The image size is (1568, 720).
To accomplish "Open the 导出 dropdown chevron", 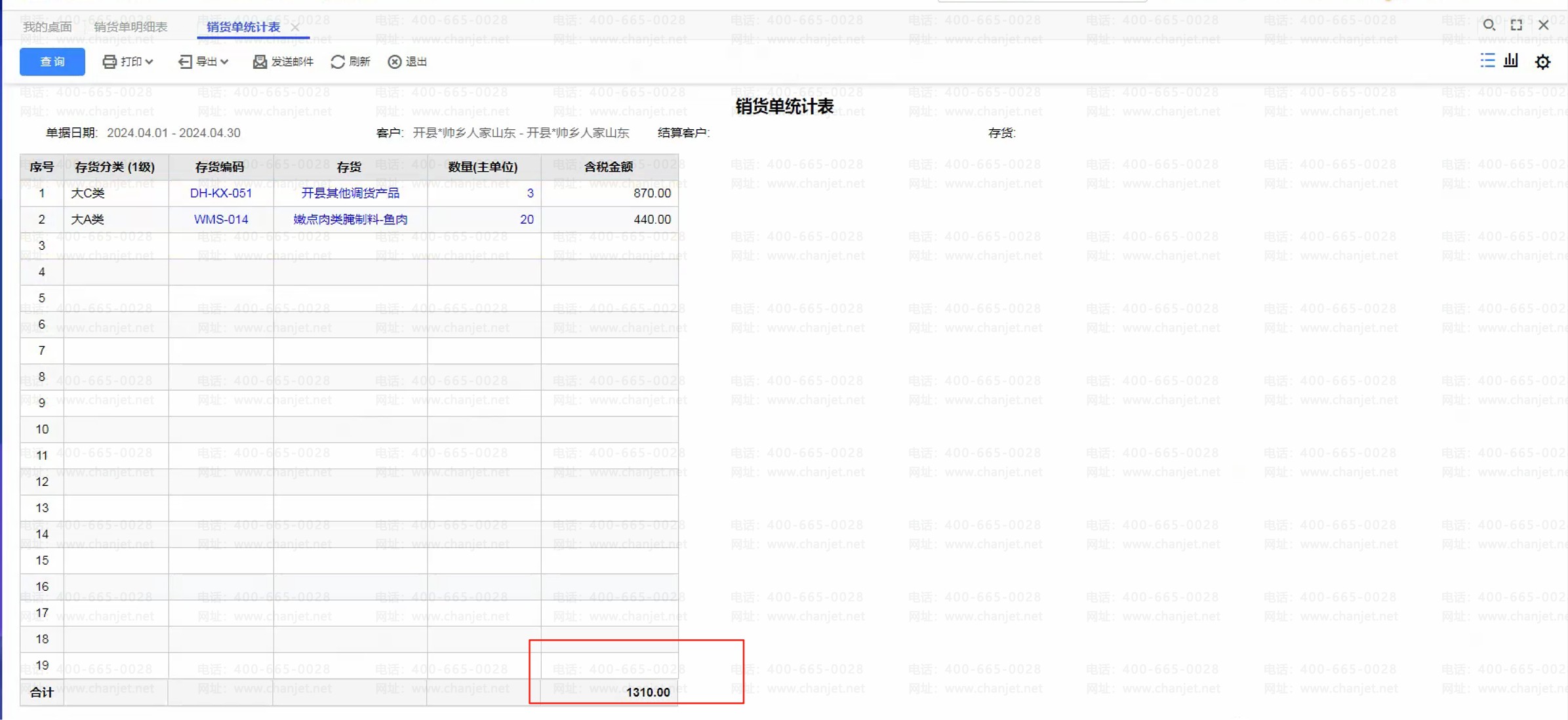I will coord(224,62).
